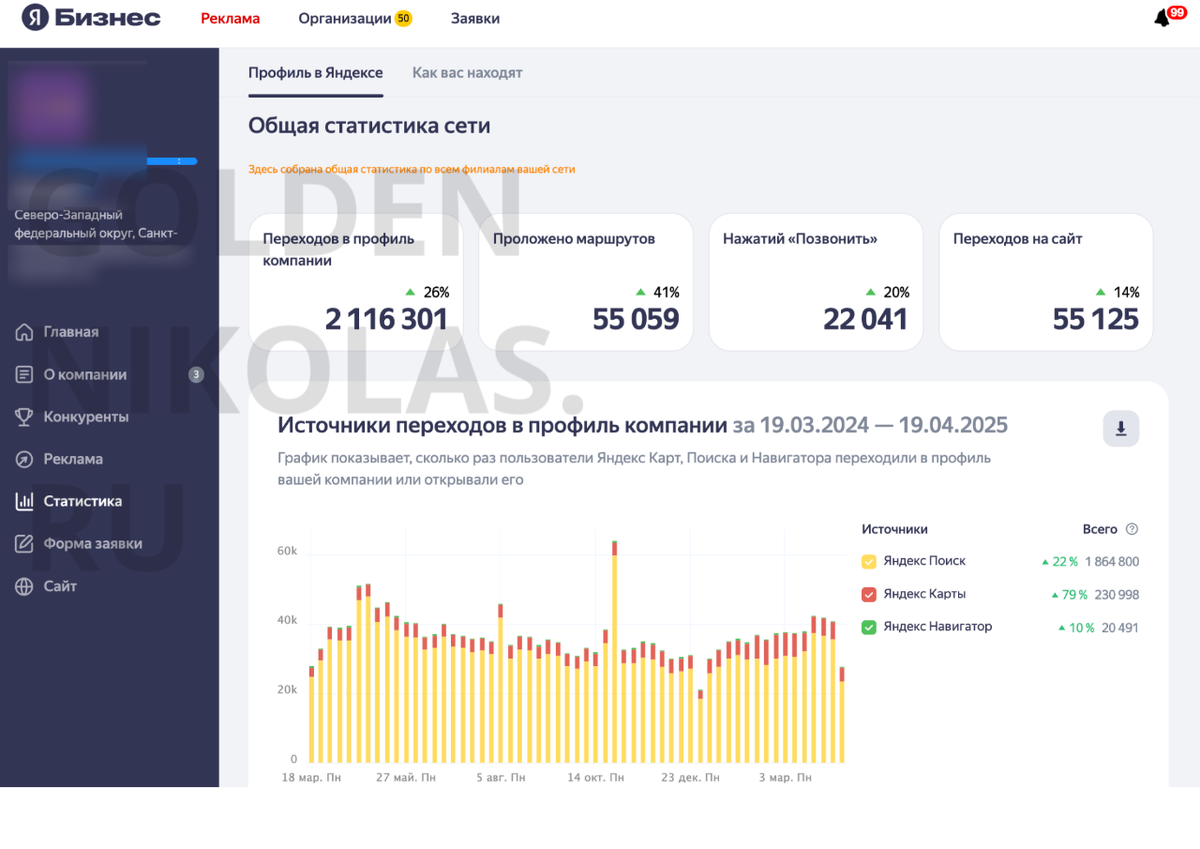Click the document icon for О компании
Screen dimensions: 1200x849
24,375
